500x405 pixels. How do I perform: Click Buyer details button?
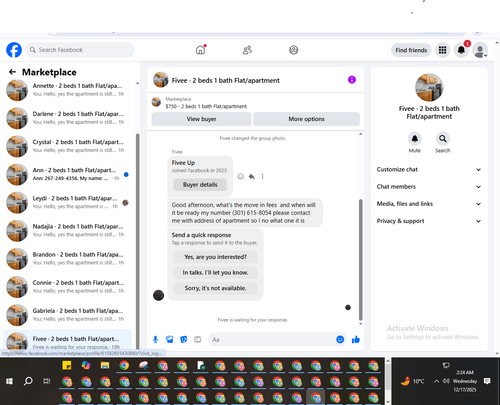[200, 185]
